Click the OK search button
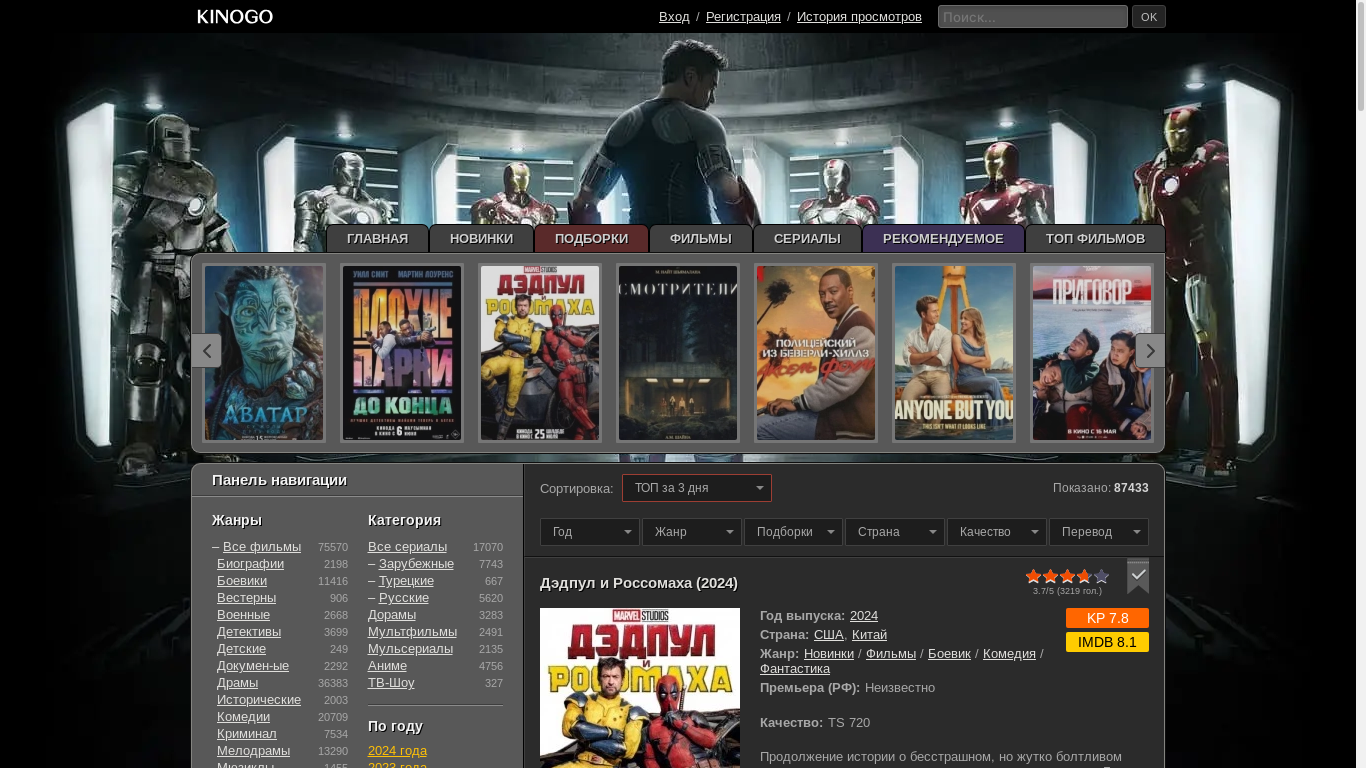 (x=1149, y=17)
